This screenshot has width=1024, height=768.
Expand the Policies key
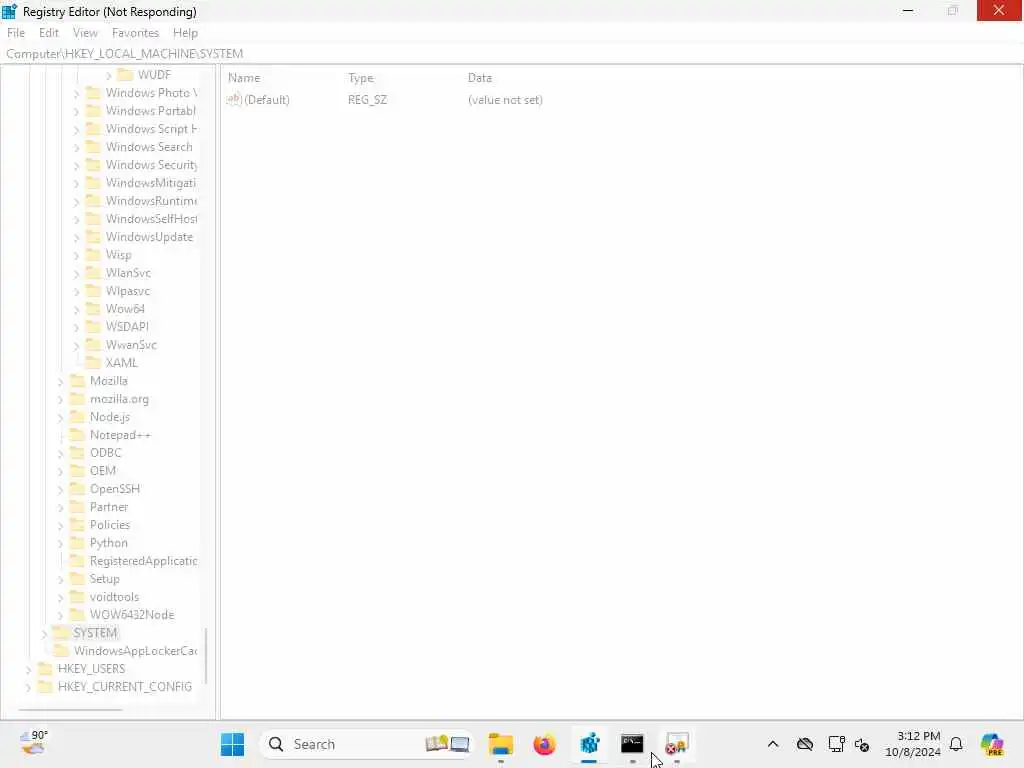61,525
